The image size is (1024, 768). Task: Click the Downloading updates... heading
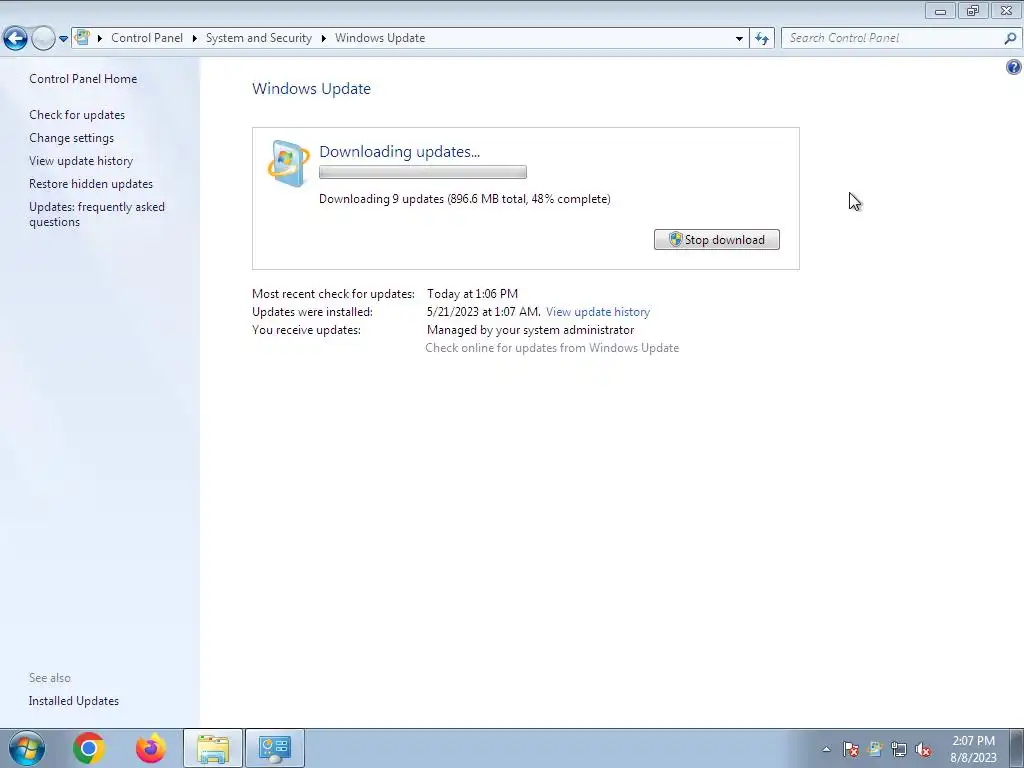pyautogui.click(x=399, y=152)
